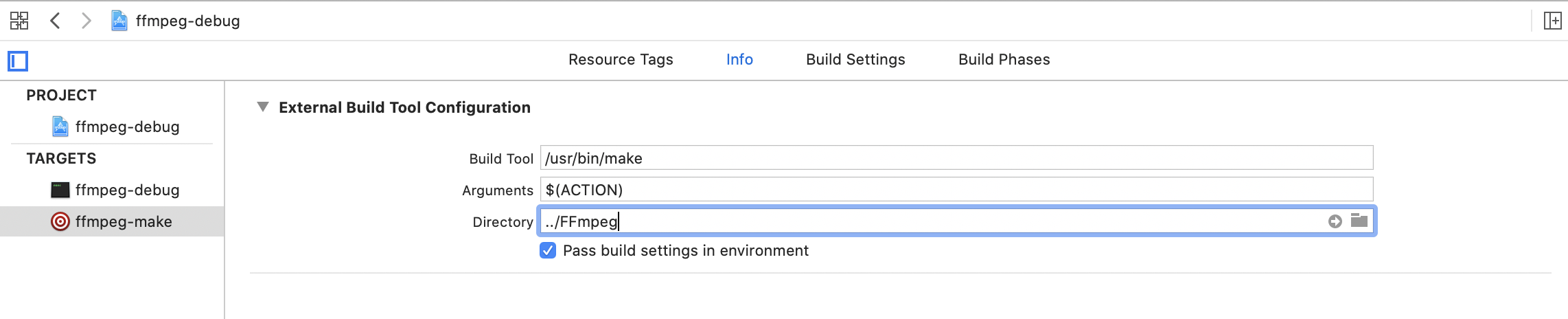
Task: Click the circled arrow in Directory field
Action: [1335, 221]
